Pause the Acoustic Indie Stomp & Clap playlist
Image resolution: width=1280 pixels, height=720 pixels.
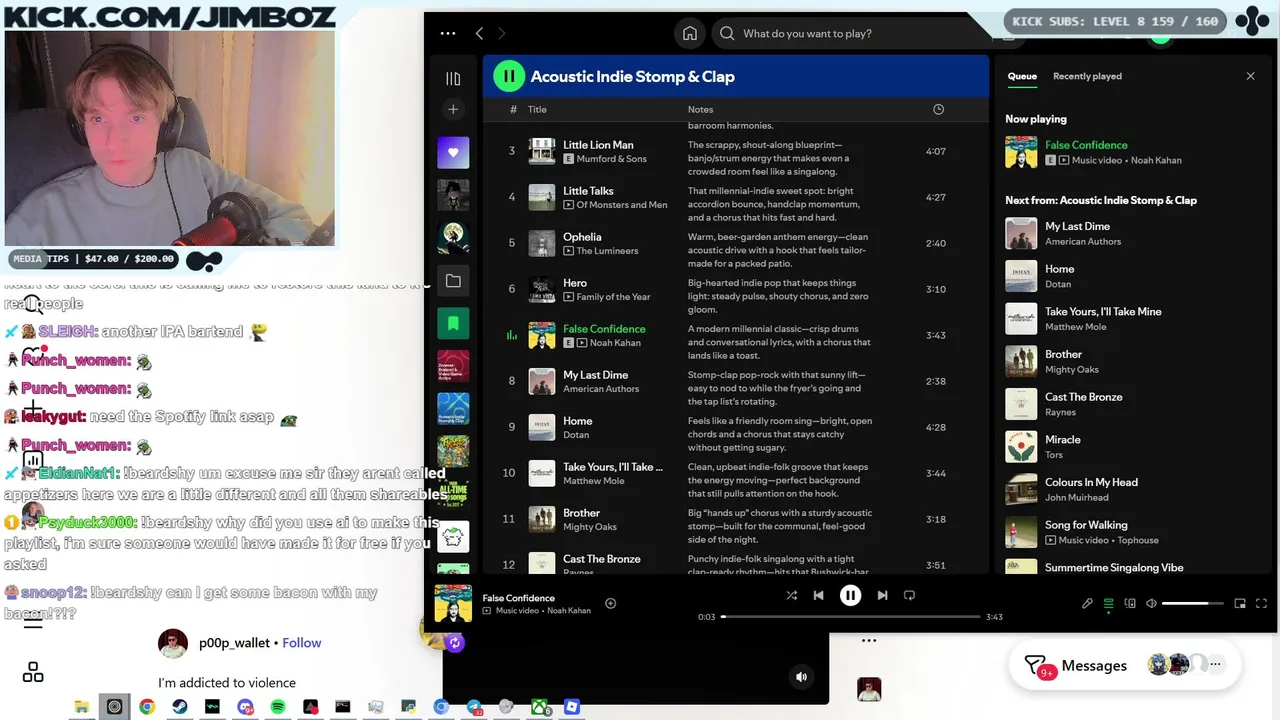coord(508,76)
